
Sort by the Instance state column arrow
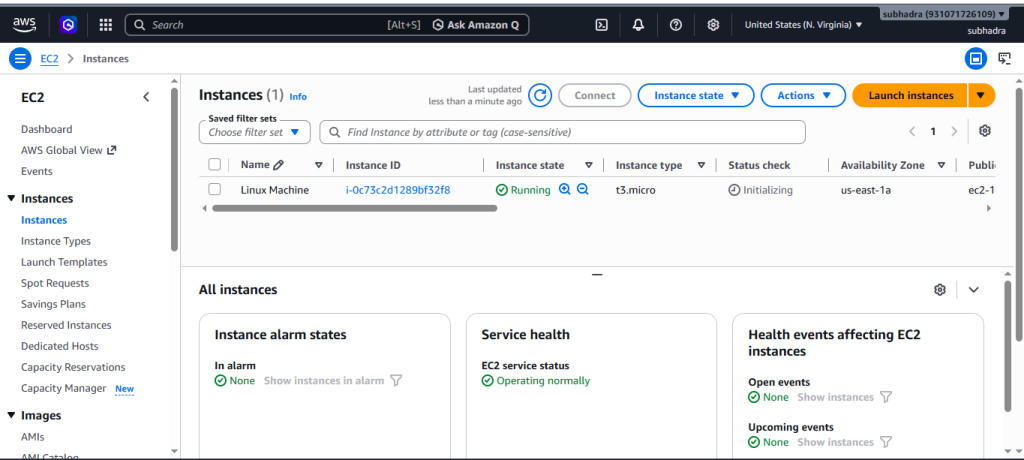click(x=588, y=165)
